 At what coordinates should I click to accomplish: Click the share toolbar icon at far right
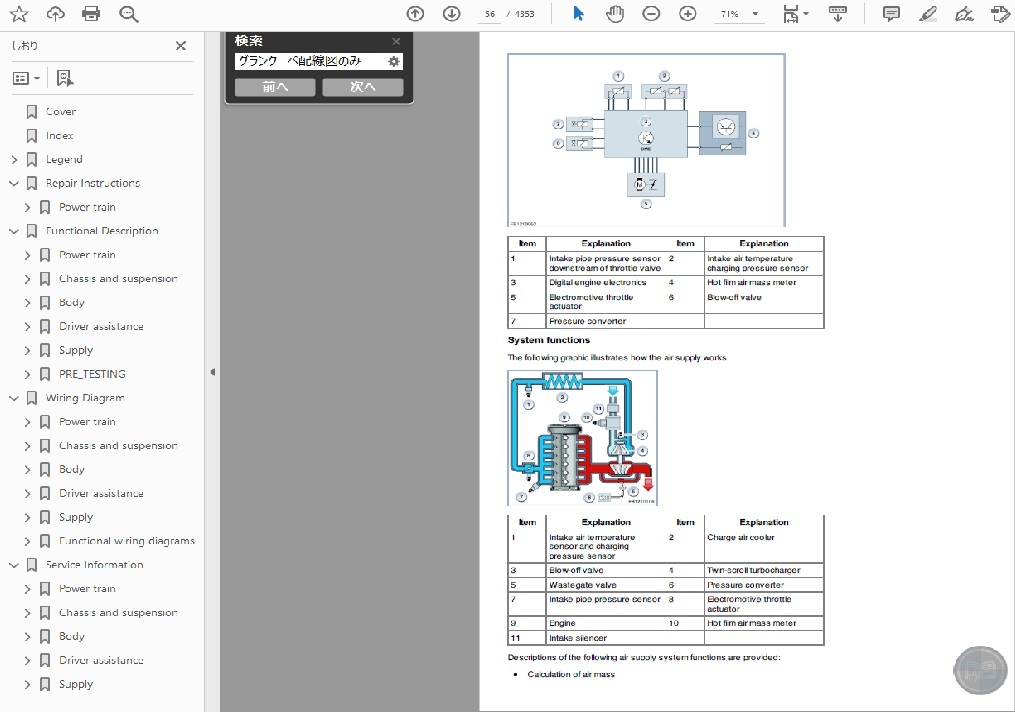coord(1001,14)
